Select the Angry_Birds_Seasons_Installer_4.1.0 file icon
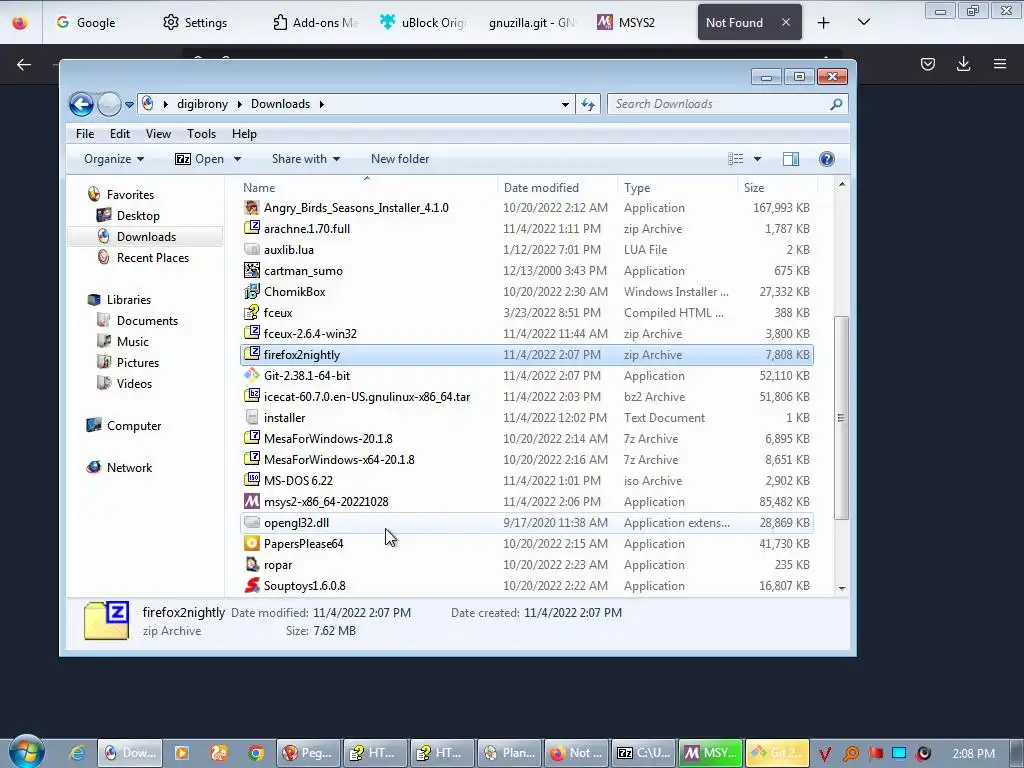 tap(251, 208)
